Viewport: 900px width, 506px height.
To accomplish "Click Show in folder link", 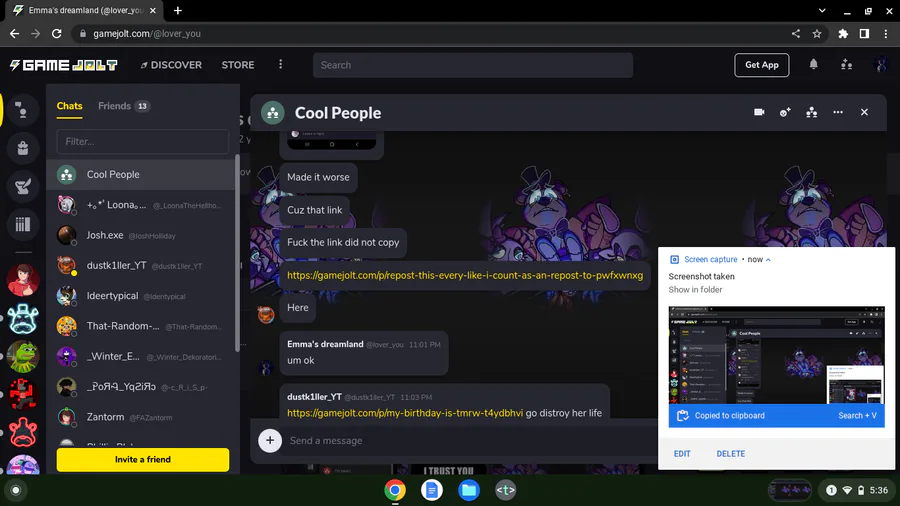I will click(695, 290).
